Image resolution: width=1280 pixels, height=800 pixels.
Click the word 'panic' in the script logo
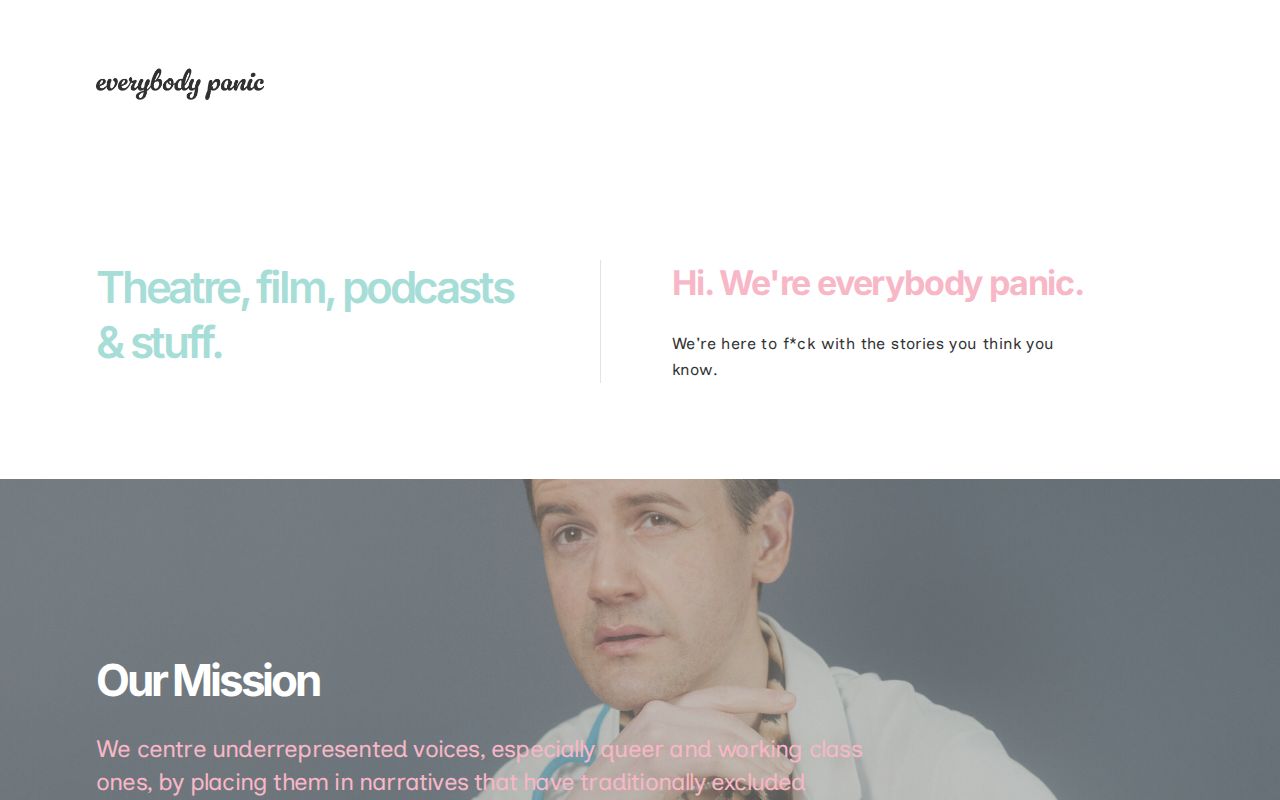(x=235, y=84)
